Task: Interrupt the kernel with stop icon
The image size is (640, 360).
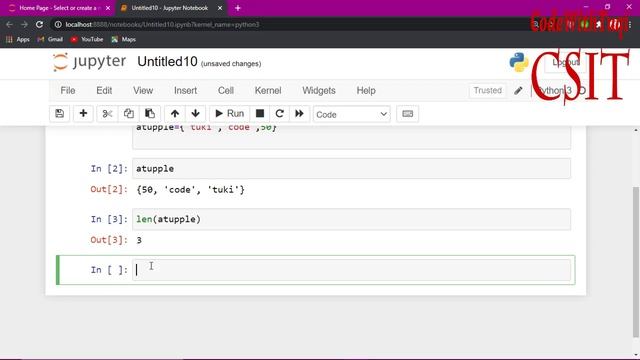Action: tap(260, 114)
